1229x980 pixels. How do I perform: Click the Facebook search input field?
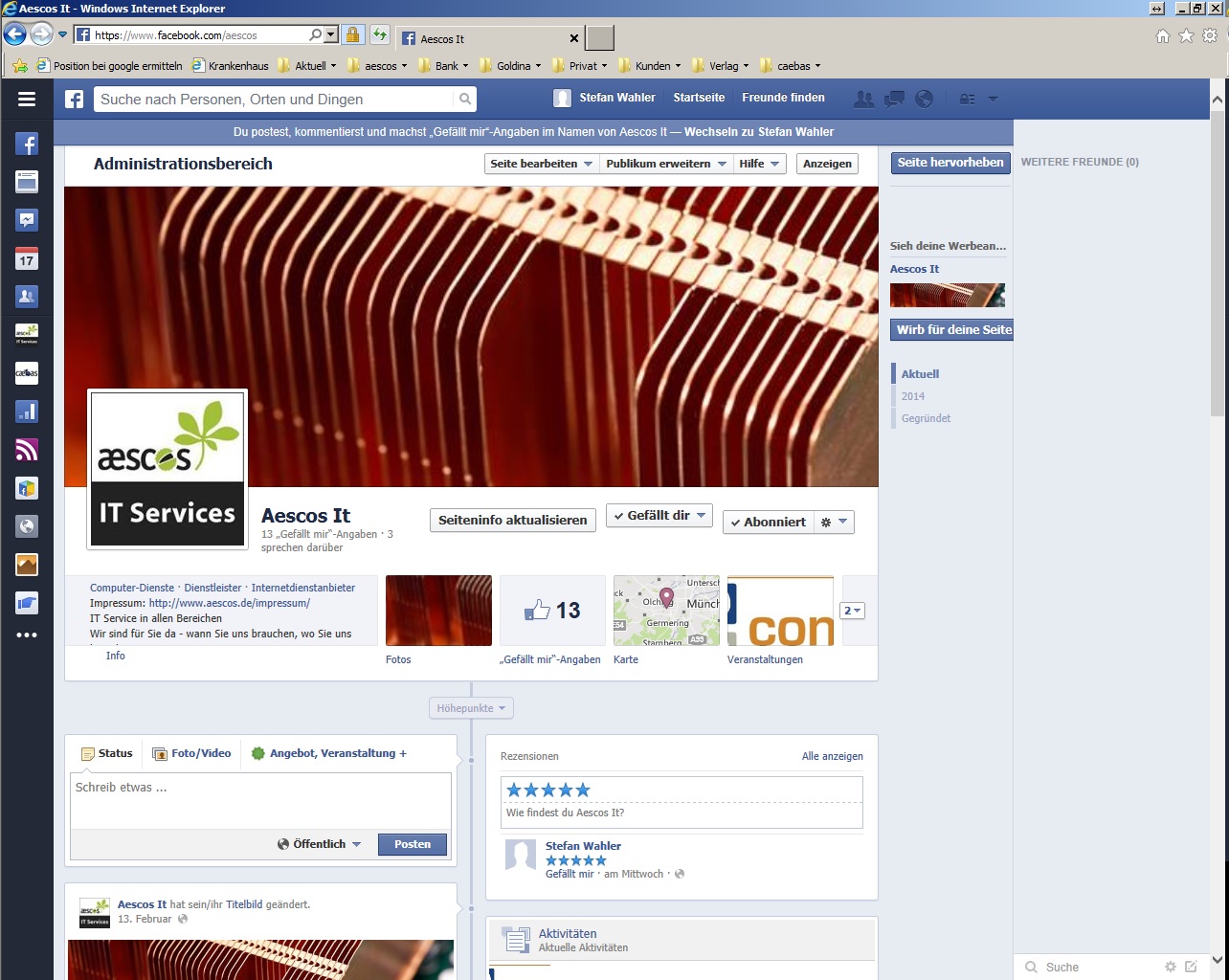(274, 100)
